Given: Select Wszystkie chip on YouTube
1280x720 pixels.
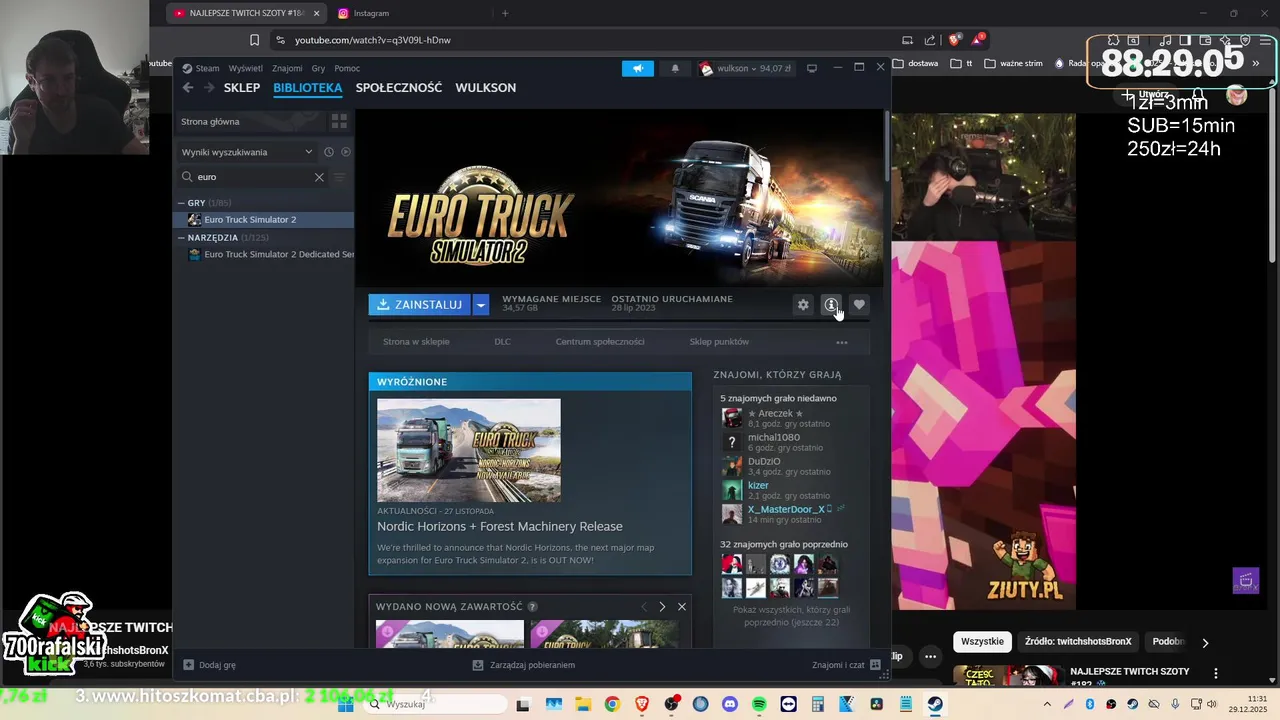Looking at the screenshot, I should click(x=982, y=642).
